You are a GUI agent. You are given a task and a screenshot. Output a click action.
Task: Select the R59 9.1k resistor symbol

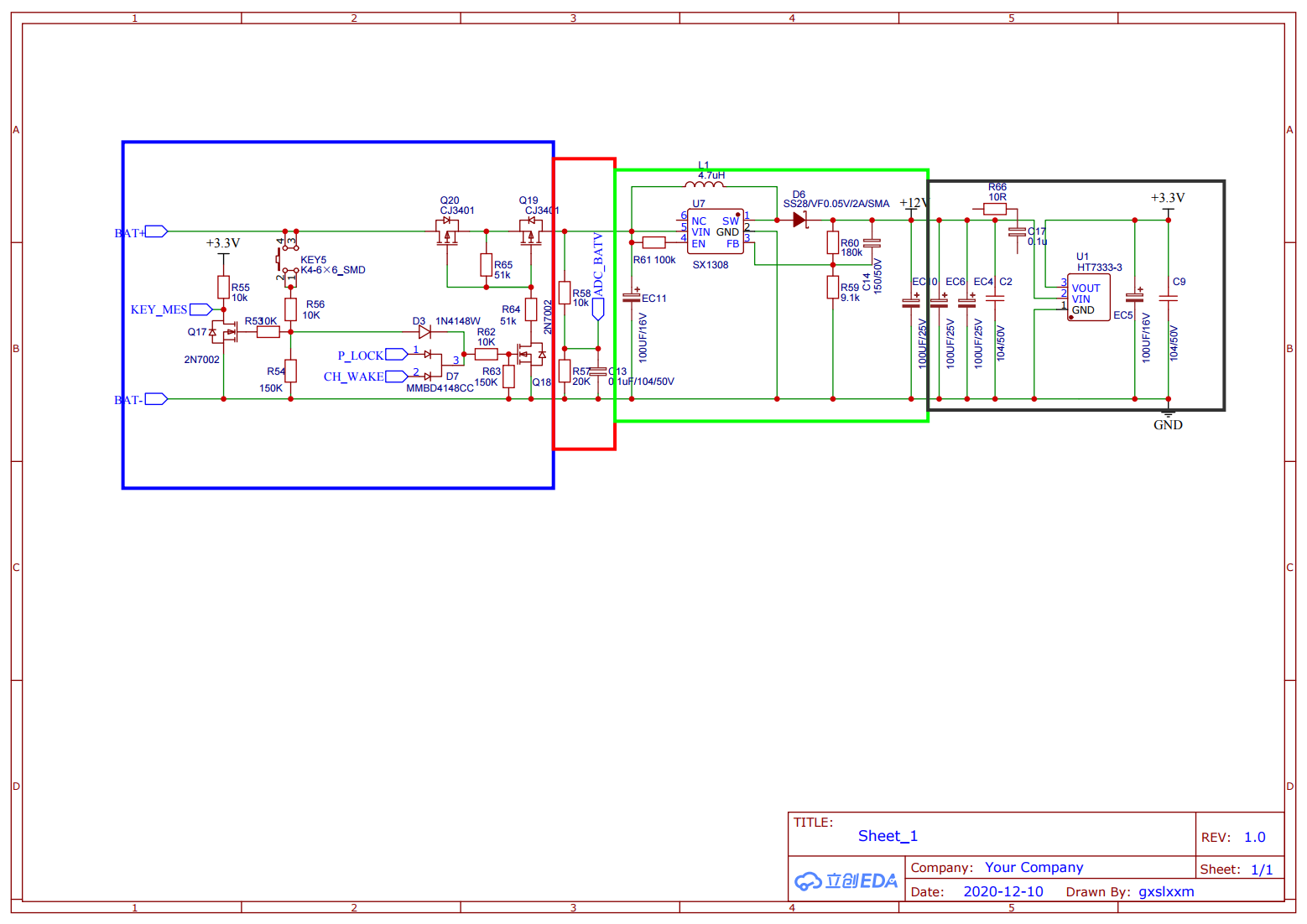coord(833,287)
